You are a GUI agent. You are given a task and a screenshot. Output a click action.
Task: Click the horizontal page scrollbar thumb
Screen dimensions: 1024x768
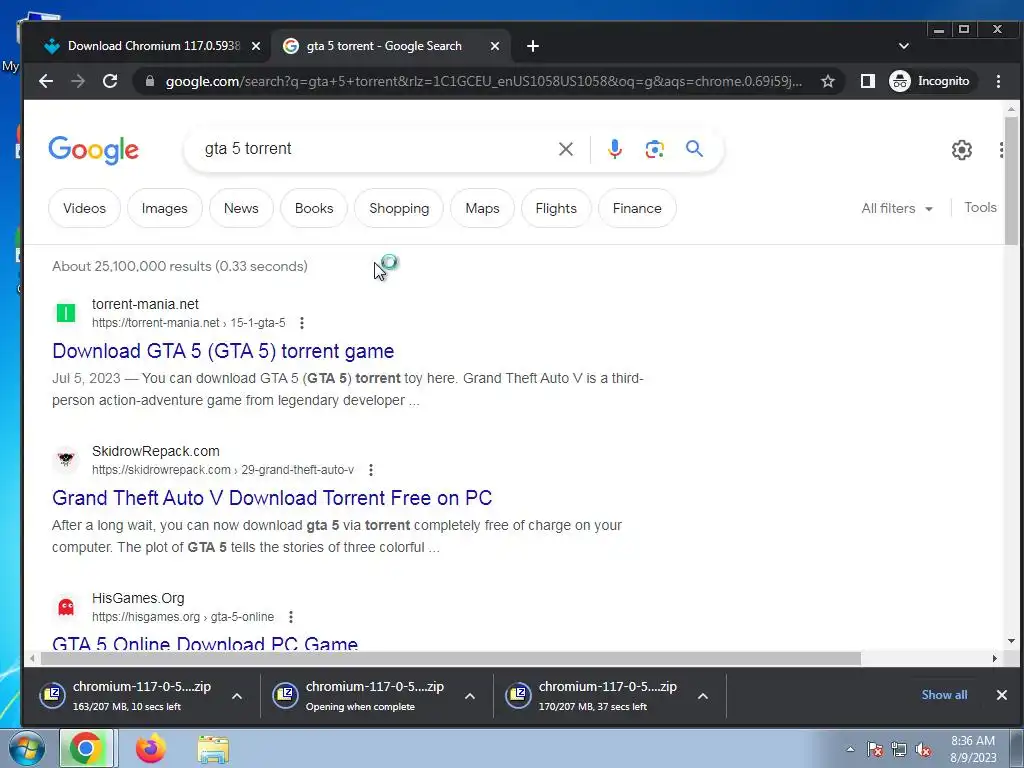[451, 658]
